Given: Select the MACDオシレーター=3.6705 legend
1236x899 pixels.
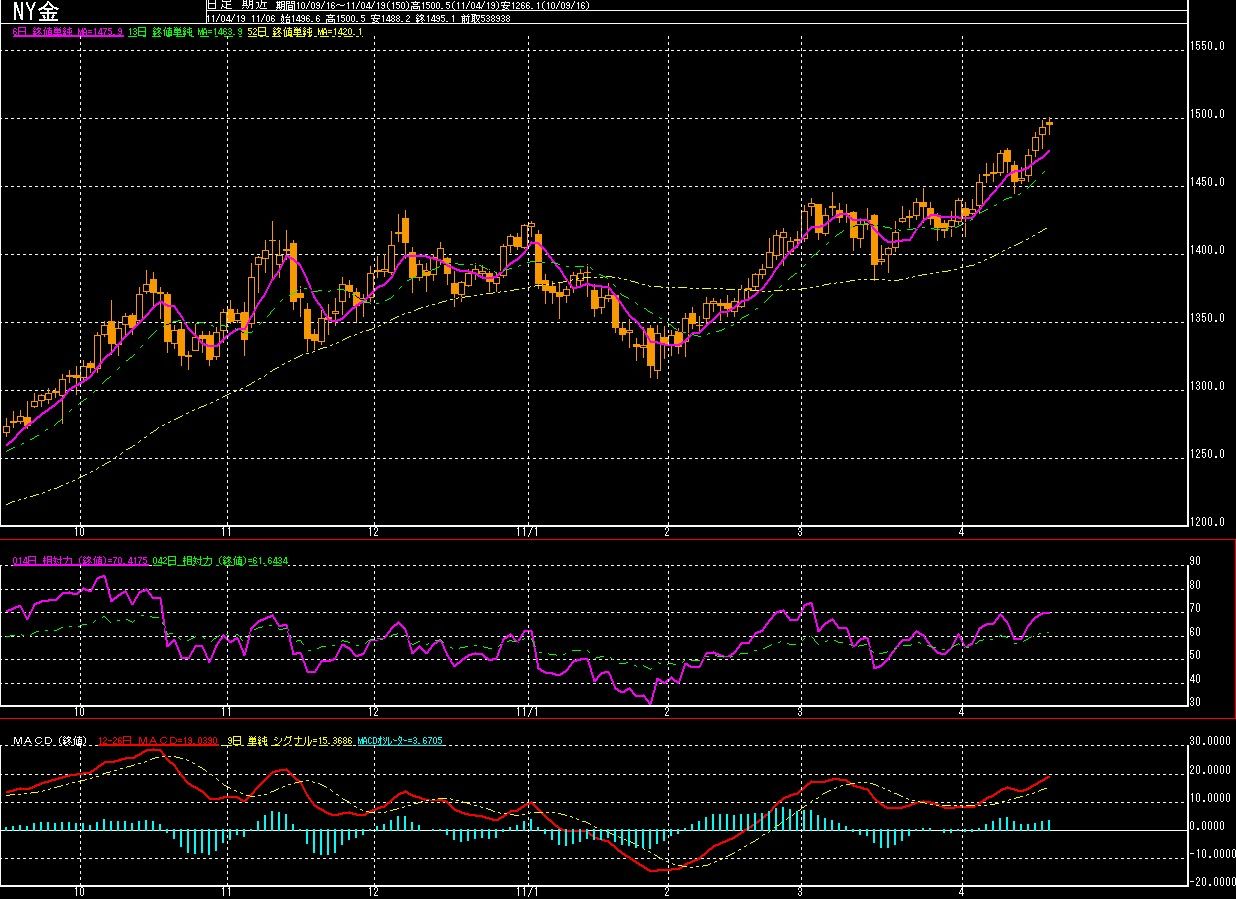Looking at the screenshot, I should (x=400, y=741).
